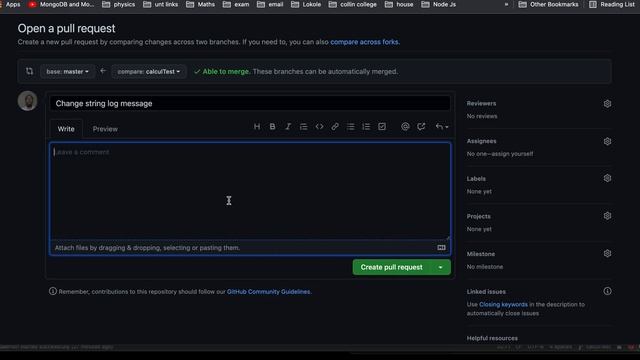Open the collin college bookmarks folder
Screen dimensions: 640x360
[353, 4]
